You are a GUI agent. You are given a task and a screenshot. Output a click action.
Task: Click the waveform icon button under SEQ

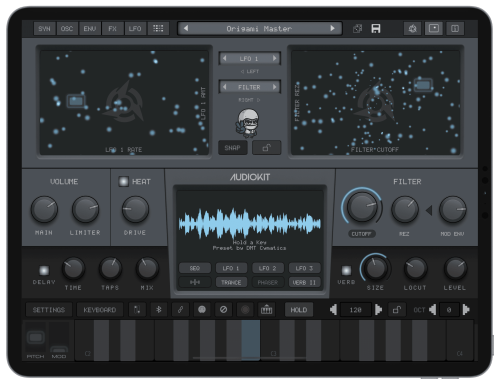point(195,282)
